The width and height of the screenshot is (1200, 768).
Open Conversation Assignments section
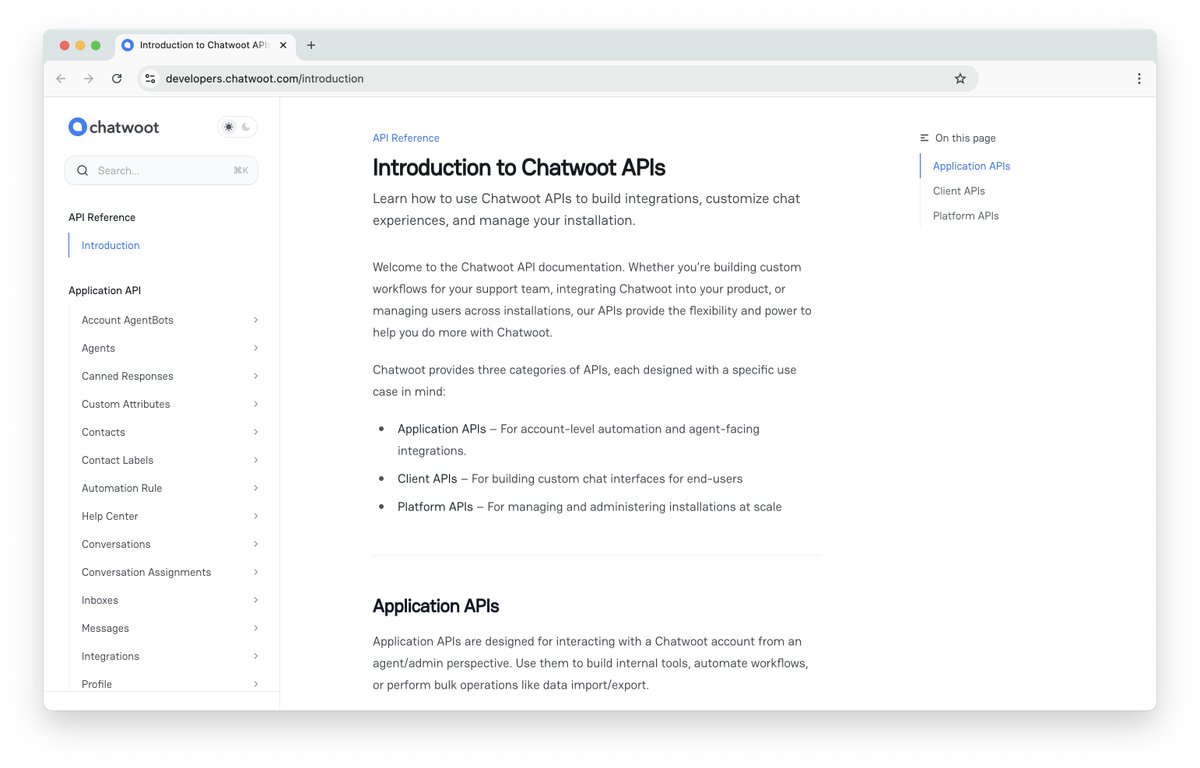pyautogui.click(x=146, y=572)
